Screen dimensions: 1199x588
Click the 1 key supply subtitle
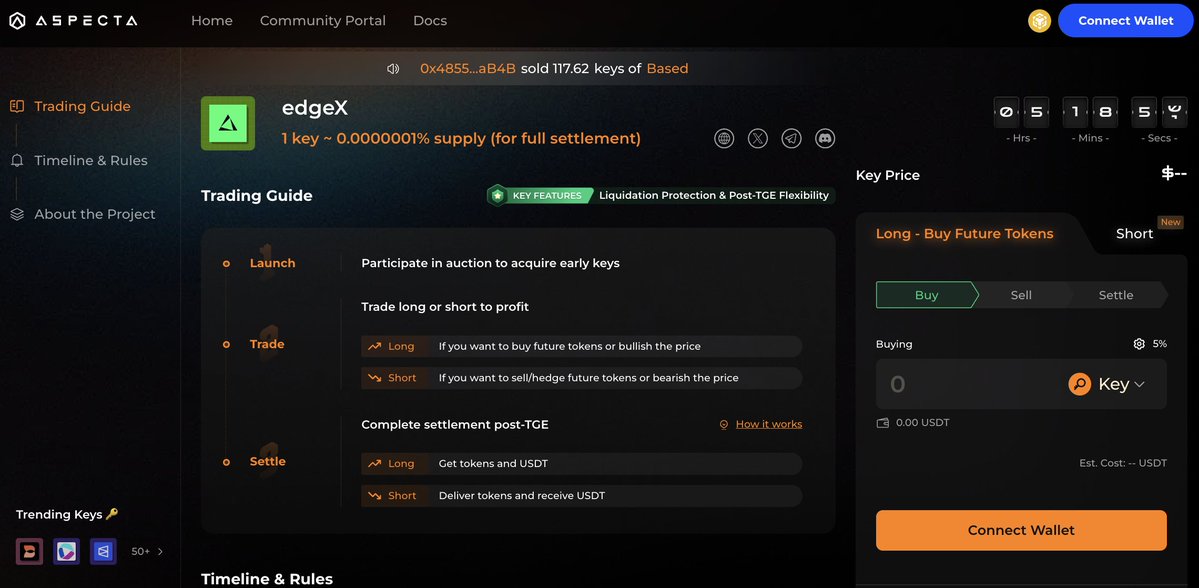click(x=461, y=139)
